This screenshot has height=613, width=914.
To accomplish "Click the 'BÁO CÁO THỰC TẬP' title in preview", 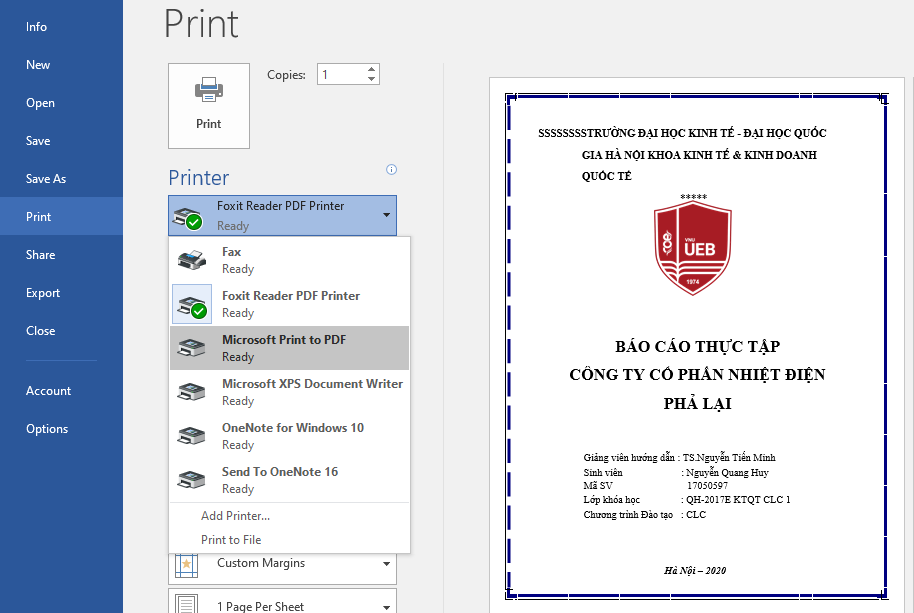I will coord(697,346).
